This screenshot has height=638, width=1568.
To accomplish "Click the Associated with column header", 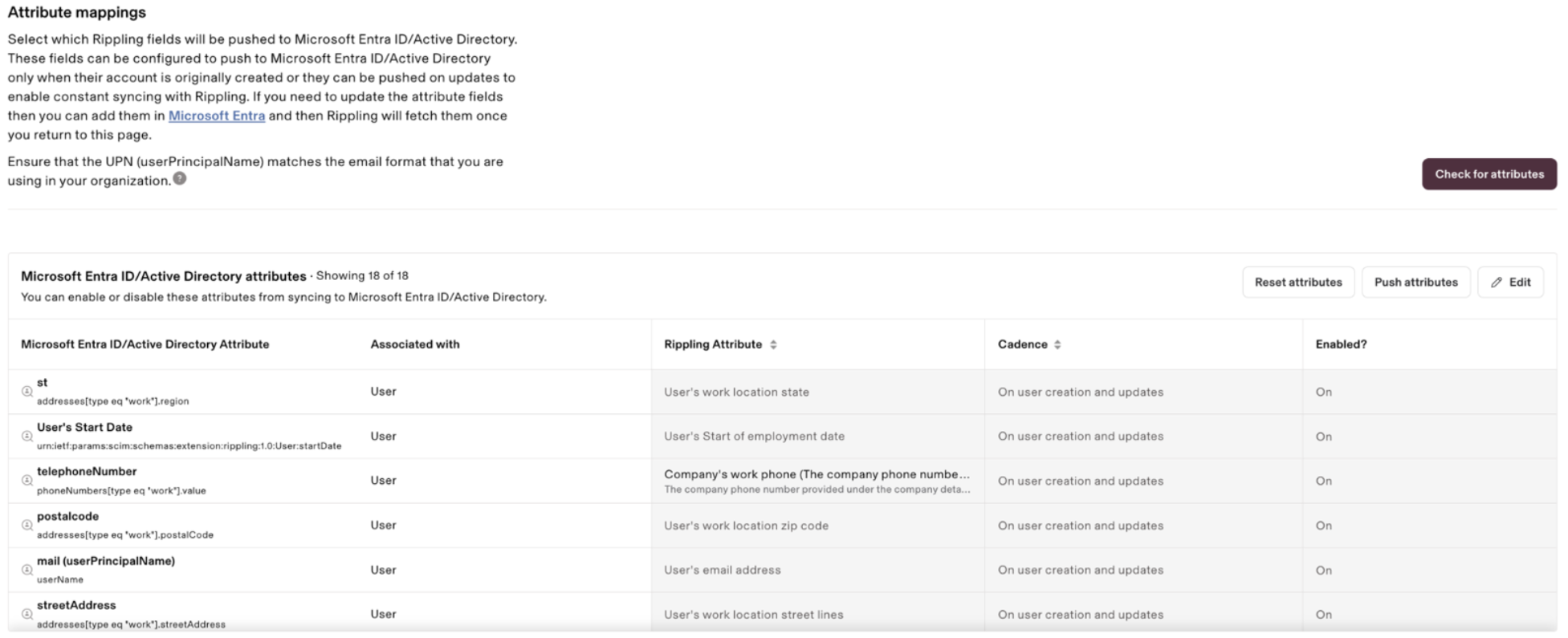I will click(415, 344).
